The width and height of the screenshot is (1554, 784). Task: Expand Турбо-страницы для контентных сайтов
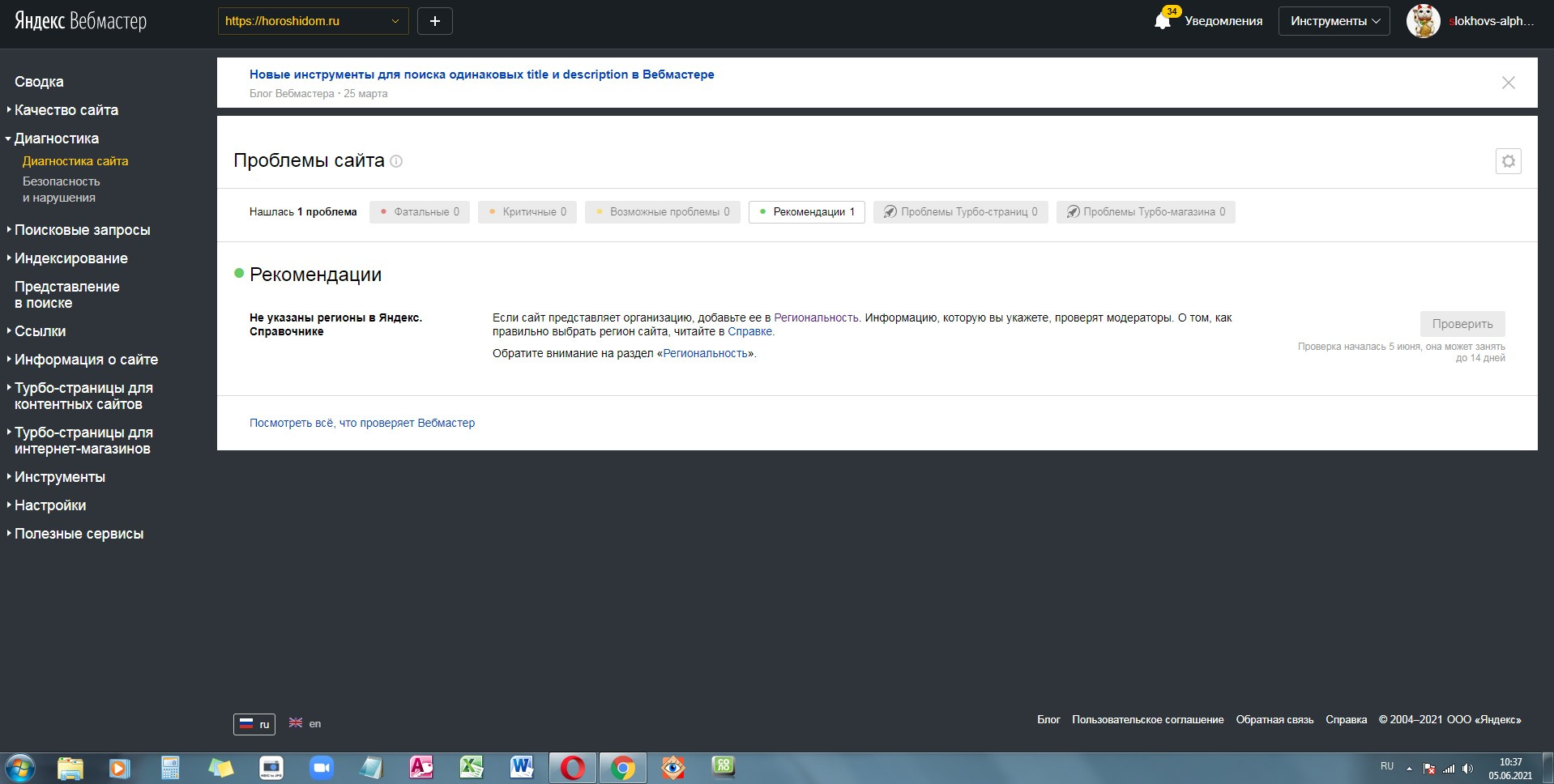pos(83,396)
